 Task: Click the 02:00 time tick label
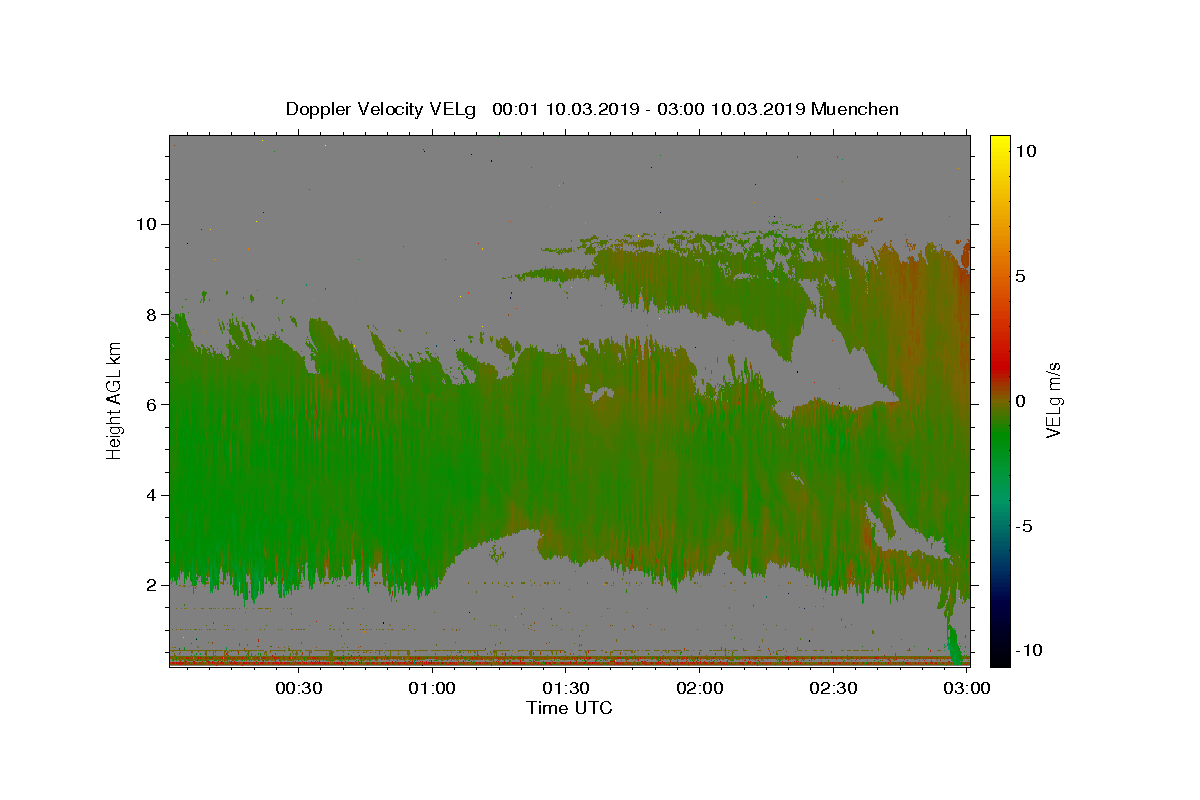(700, 689)
